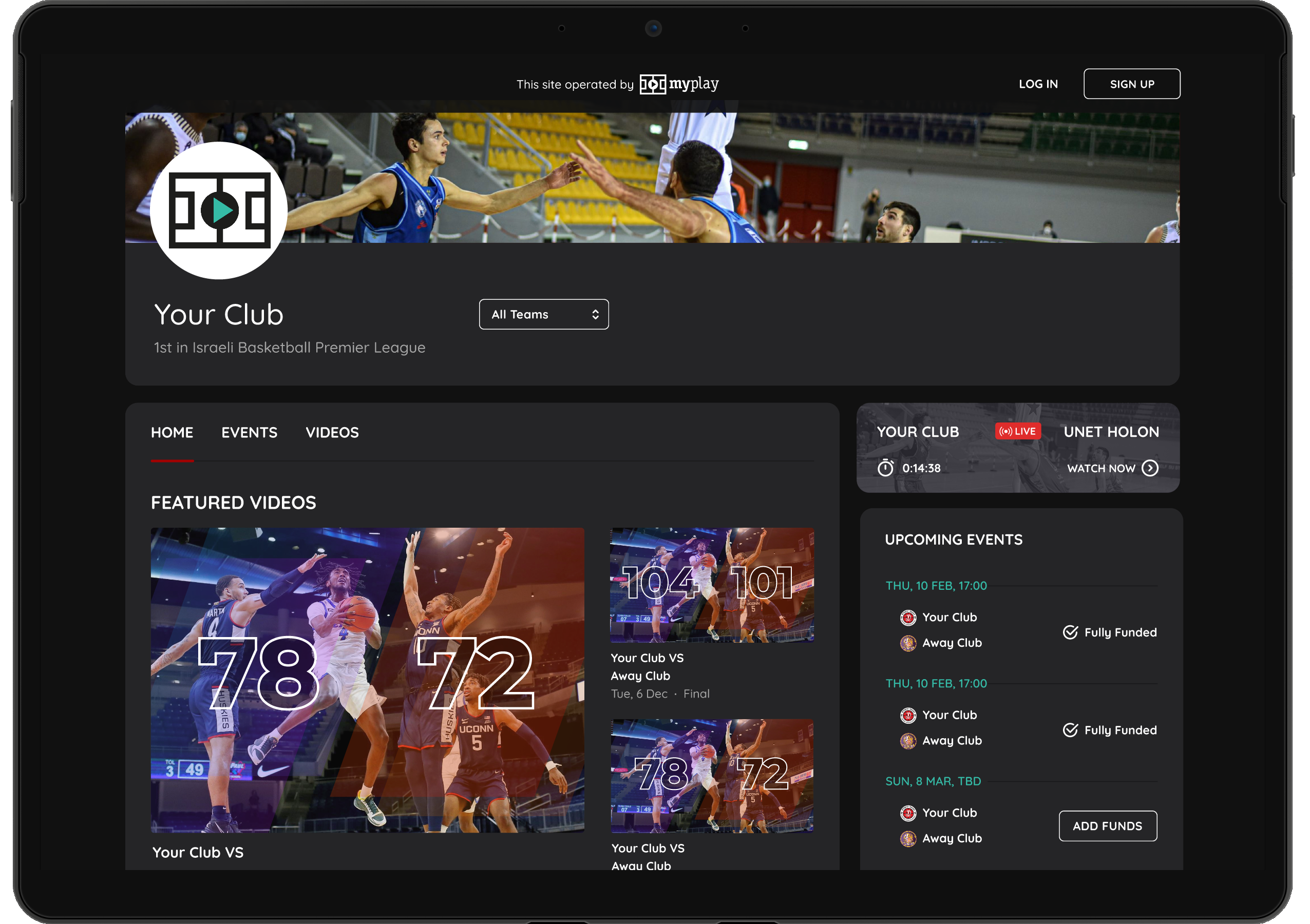Click LOG IN link at top right
This screenshot has width=1310, height=924.
click(1038, 84)
